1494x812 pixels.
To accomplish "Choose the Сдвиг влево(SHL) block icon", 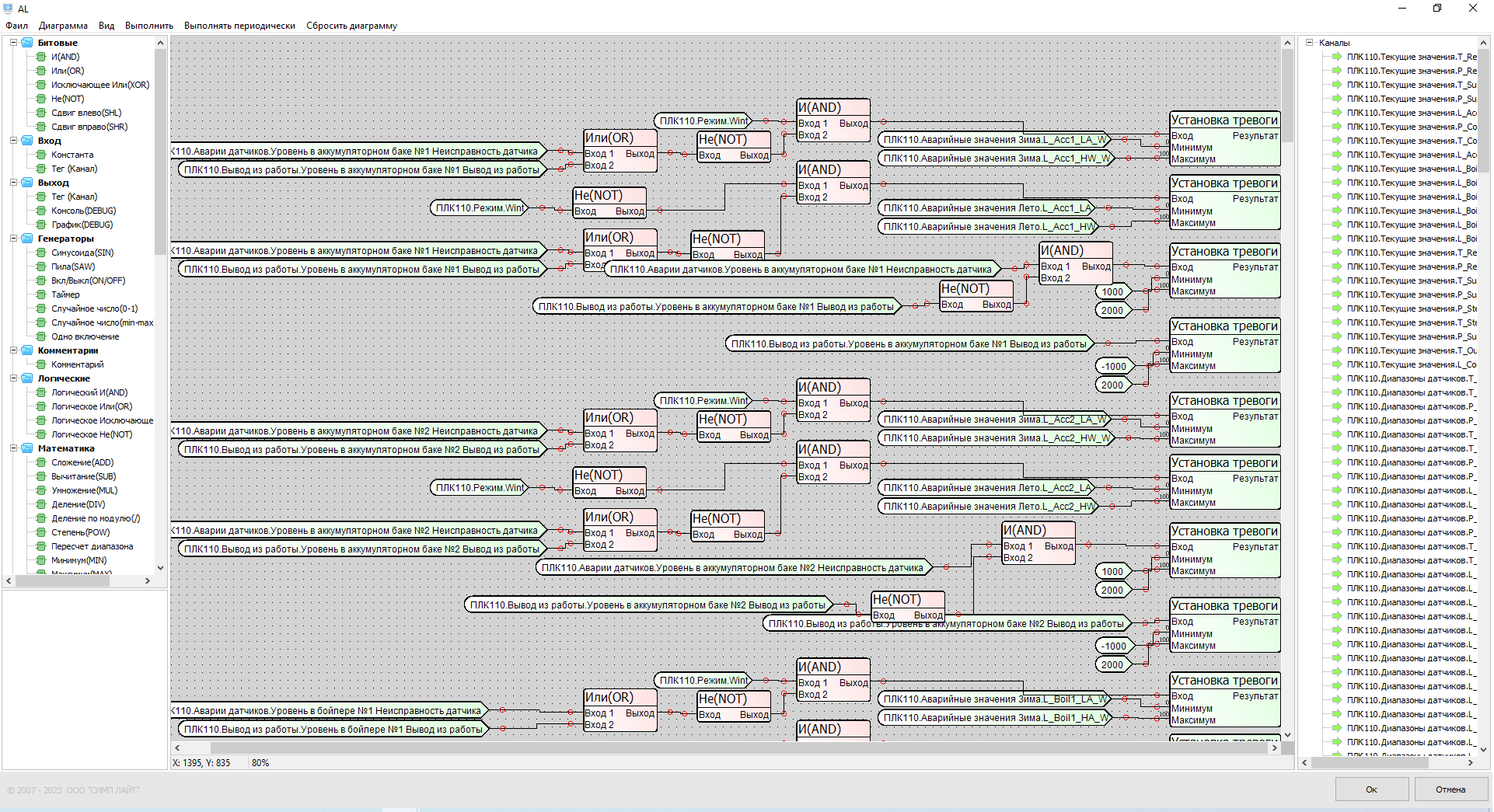I will [41, 113].
